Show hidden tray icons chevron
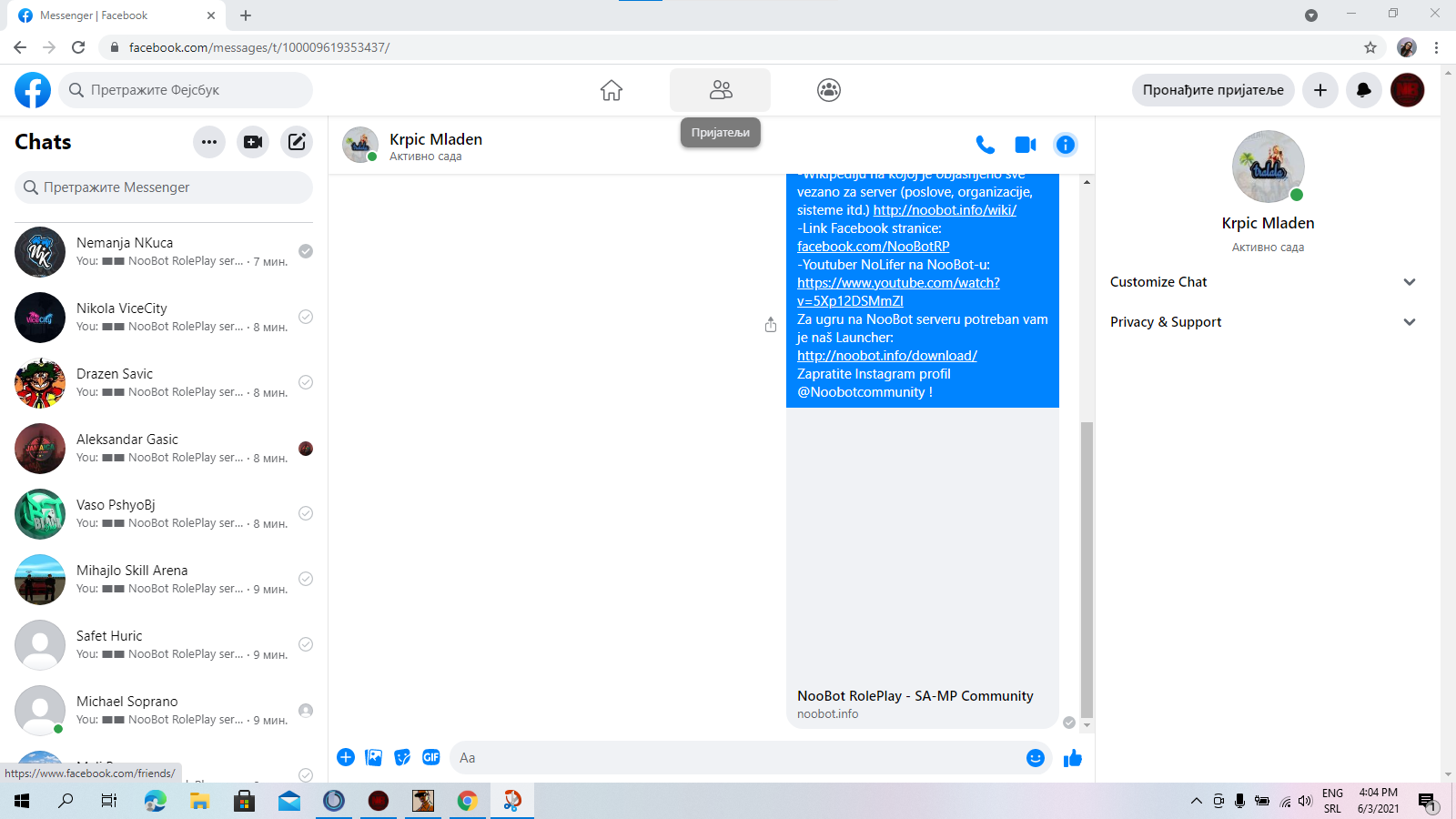The width and height of the screenshot is (1456, 819). pos(1197,802)
